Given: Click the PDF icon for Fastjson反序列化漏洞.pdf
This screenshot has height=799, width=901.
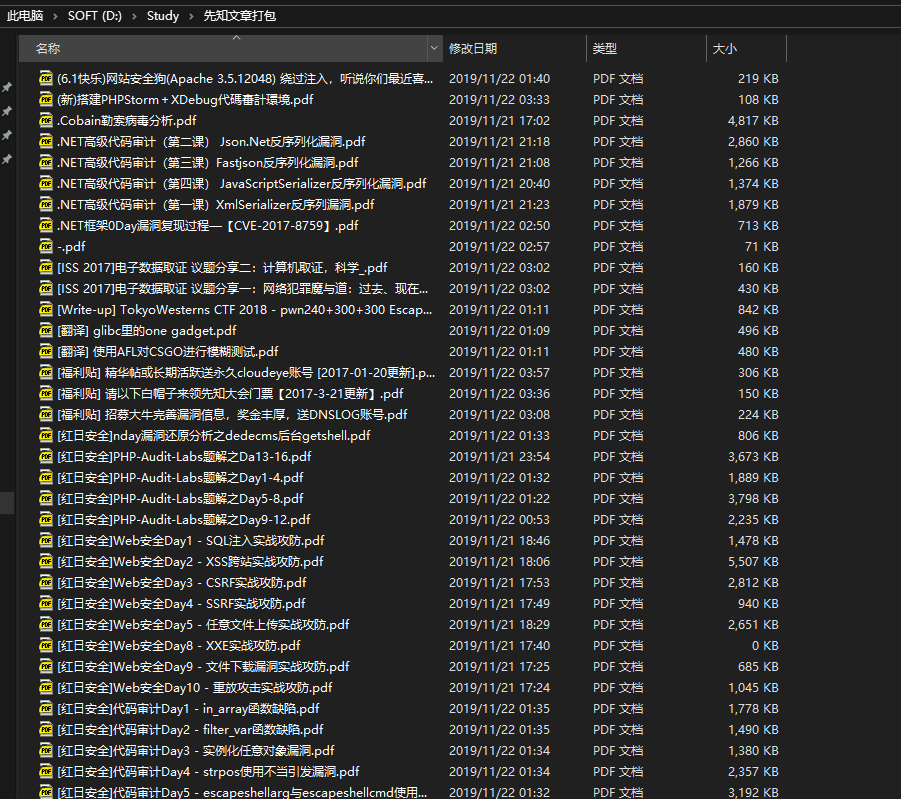Looking at the screenshot, I should tap(46, 162).
